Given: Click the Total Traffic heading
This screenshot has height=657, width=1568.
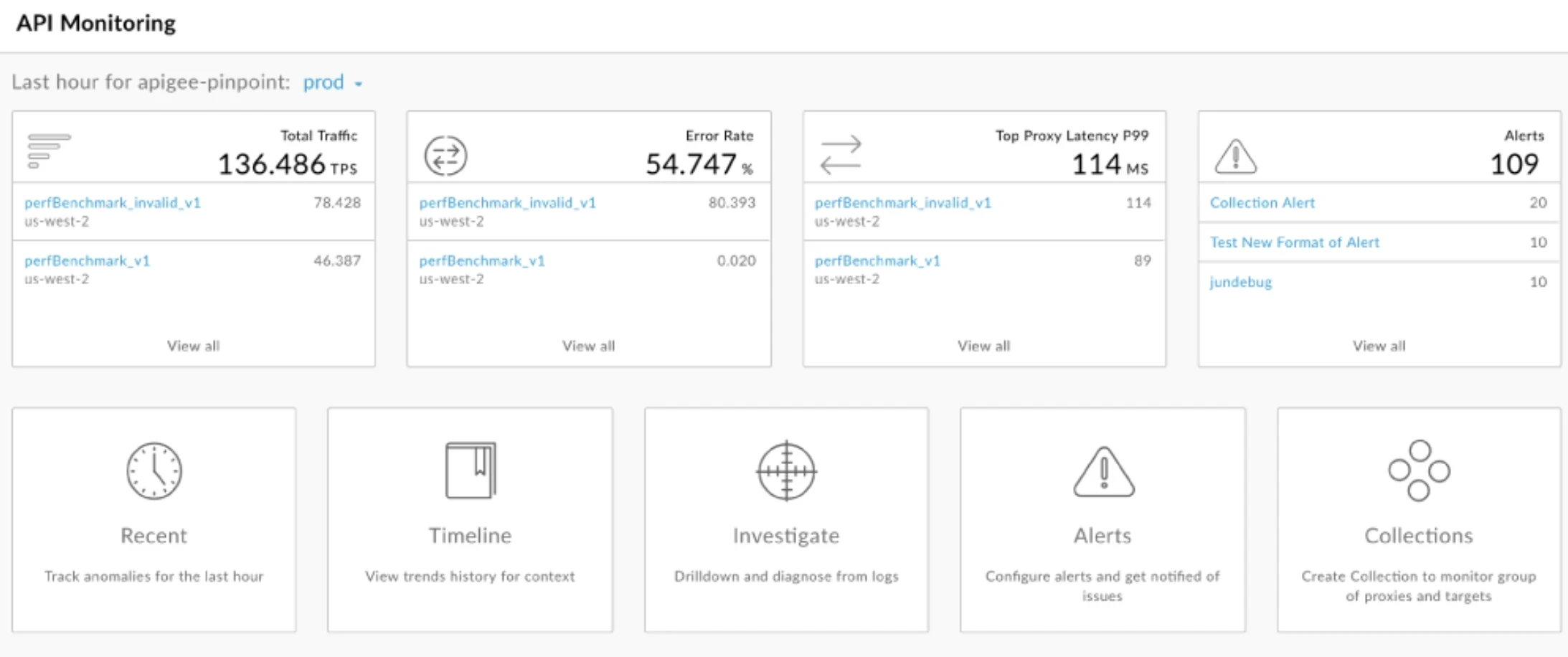Looking at the screenshot, I should [x=318, y=136].
